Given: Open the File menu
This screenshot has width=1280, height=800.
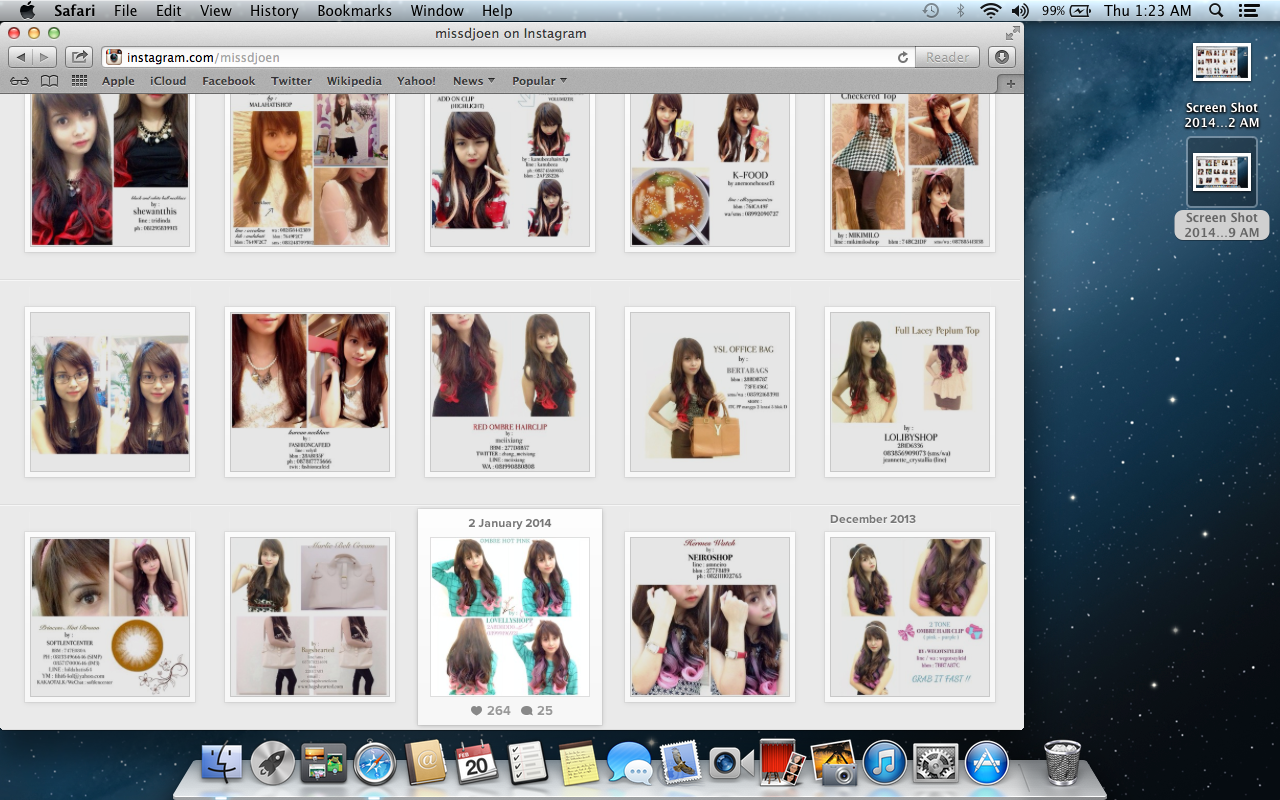Looking at the screenshot, I should click(126, 10).
